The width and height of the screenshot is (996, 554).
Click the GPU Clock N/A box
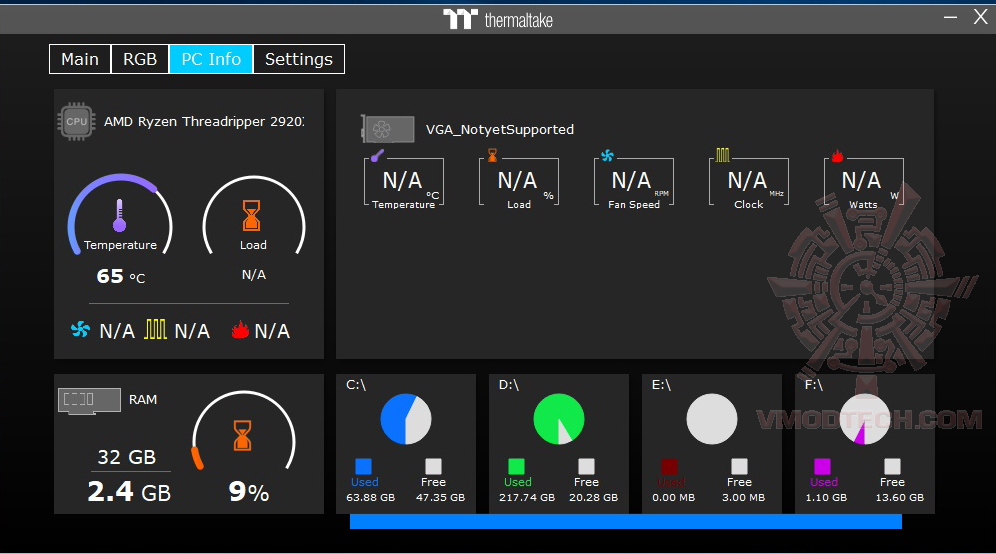click(748, 182)
